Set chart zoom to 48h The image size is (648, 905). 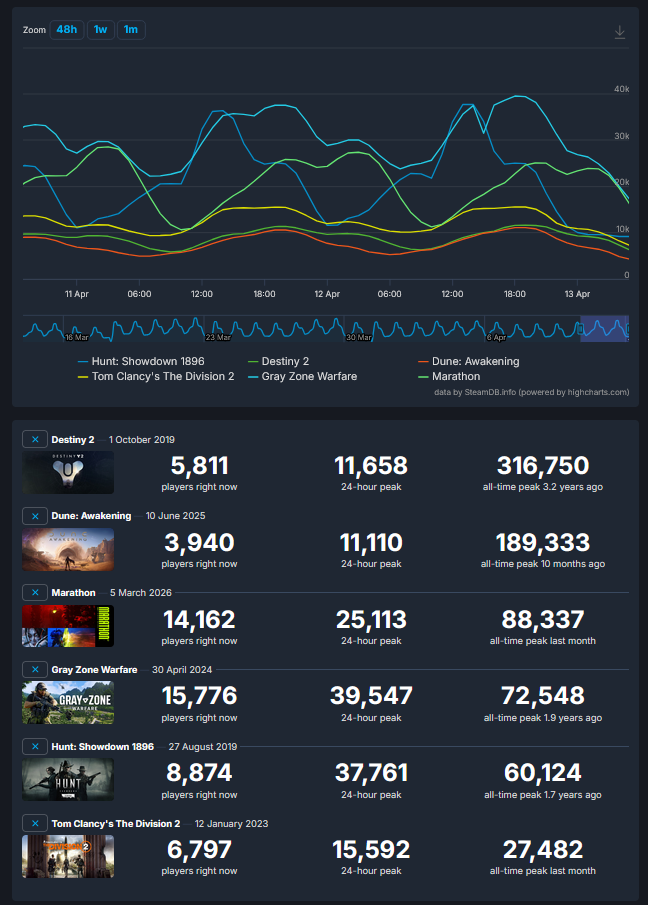(x=67, y=29)
